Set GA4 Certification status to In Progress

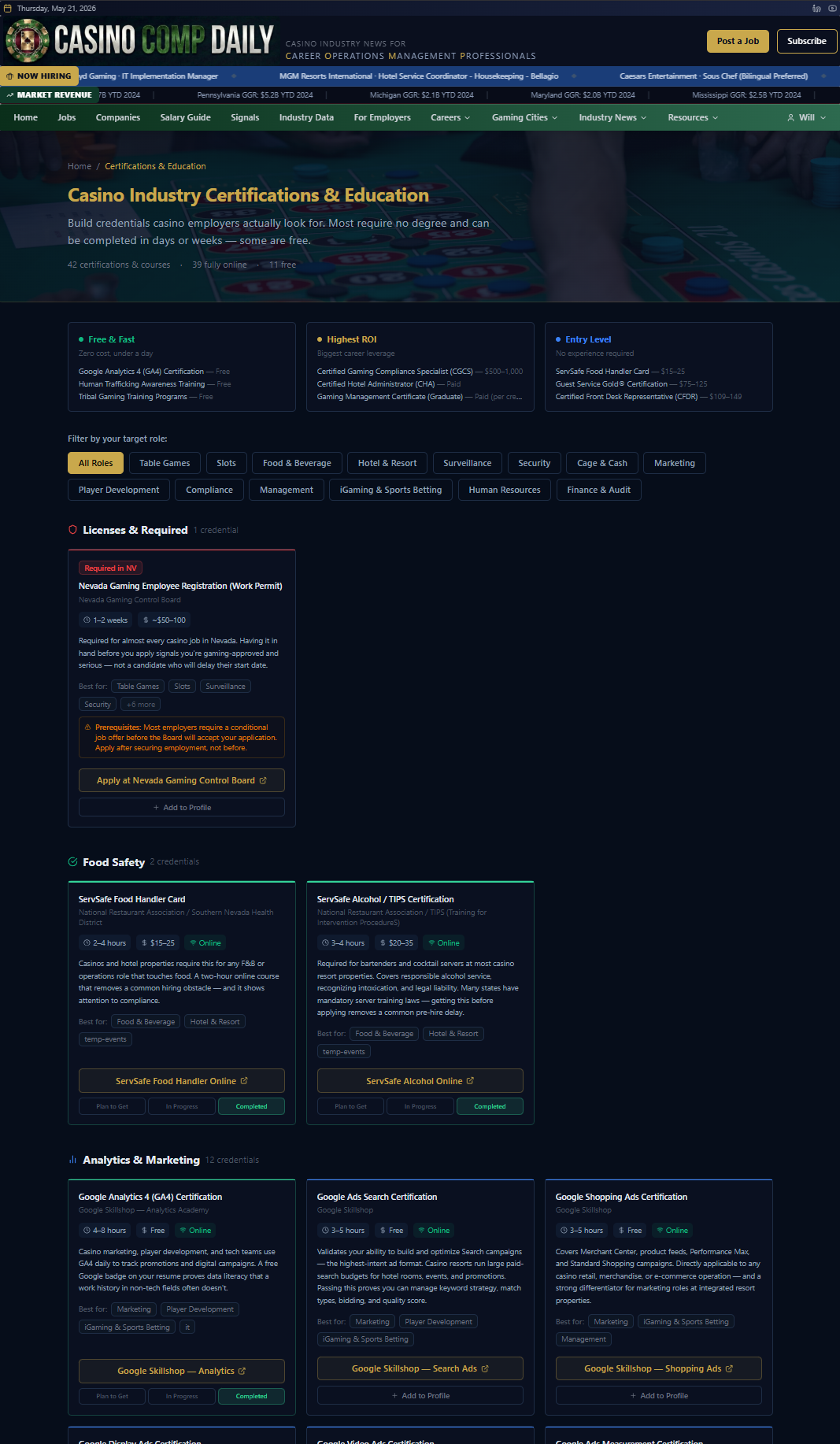coord(182,1396)
